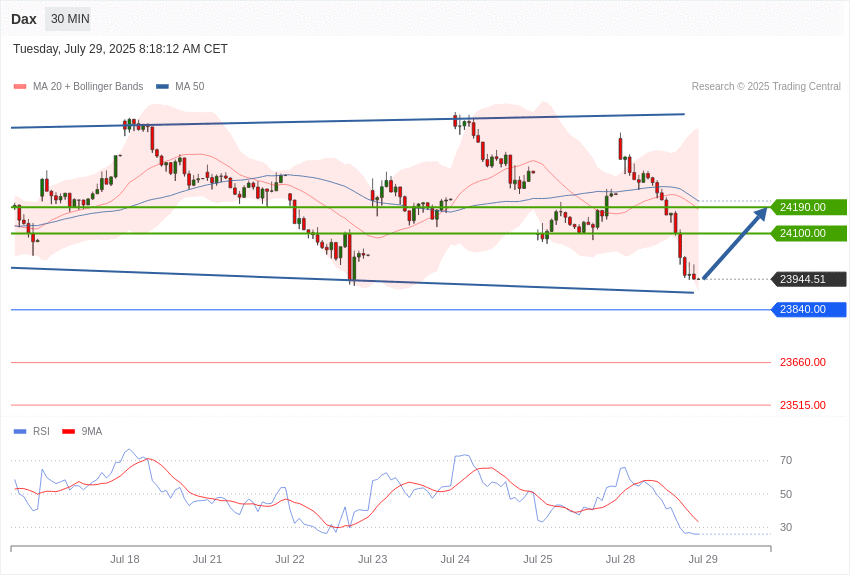Click the Research © 2025 Trading Central credit
Screen dimensions: 850x576
pos(766,86)
